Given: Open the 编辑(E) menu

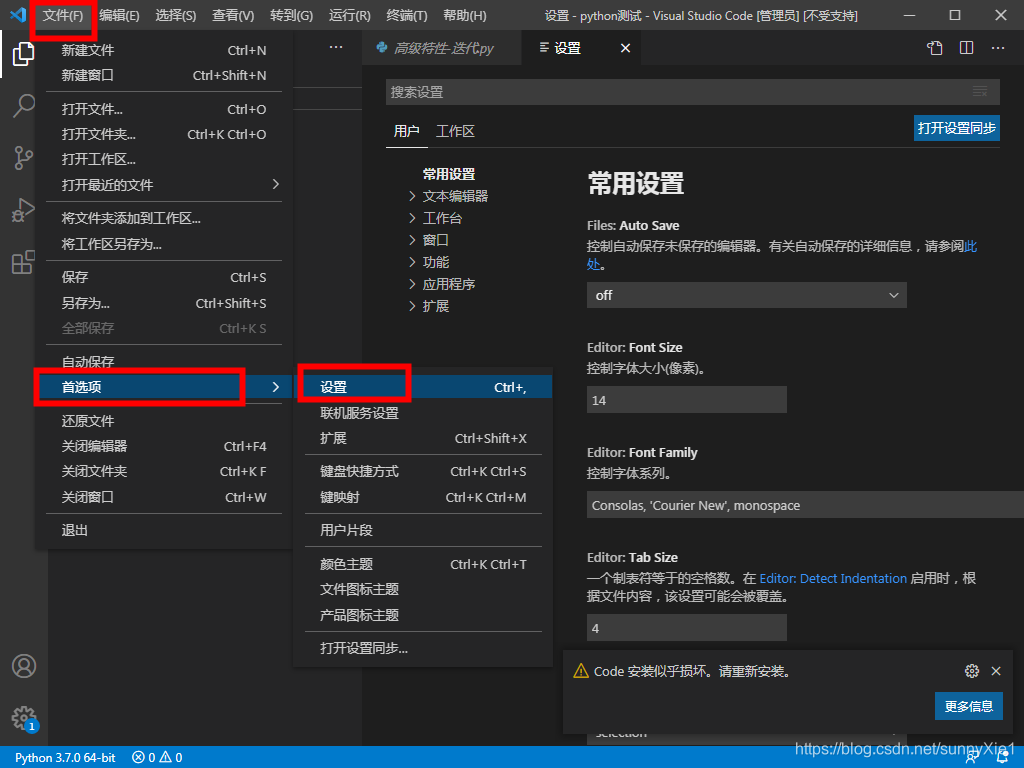Looking at the screenshot, I should [120, 15].
